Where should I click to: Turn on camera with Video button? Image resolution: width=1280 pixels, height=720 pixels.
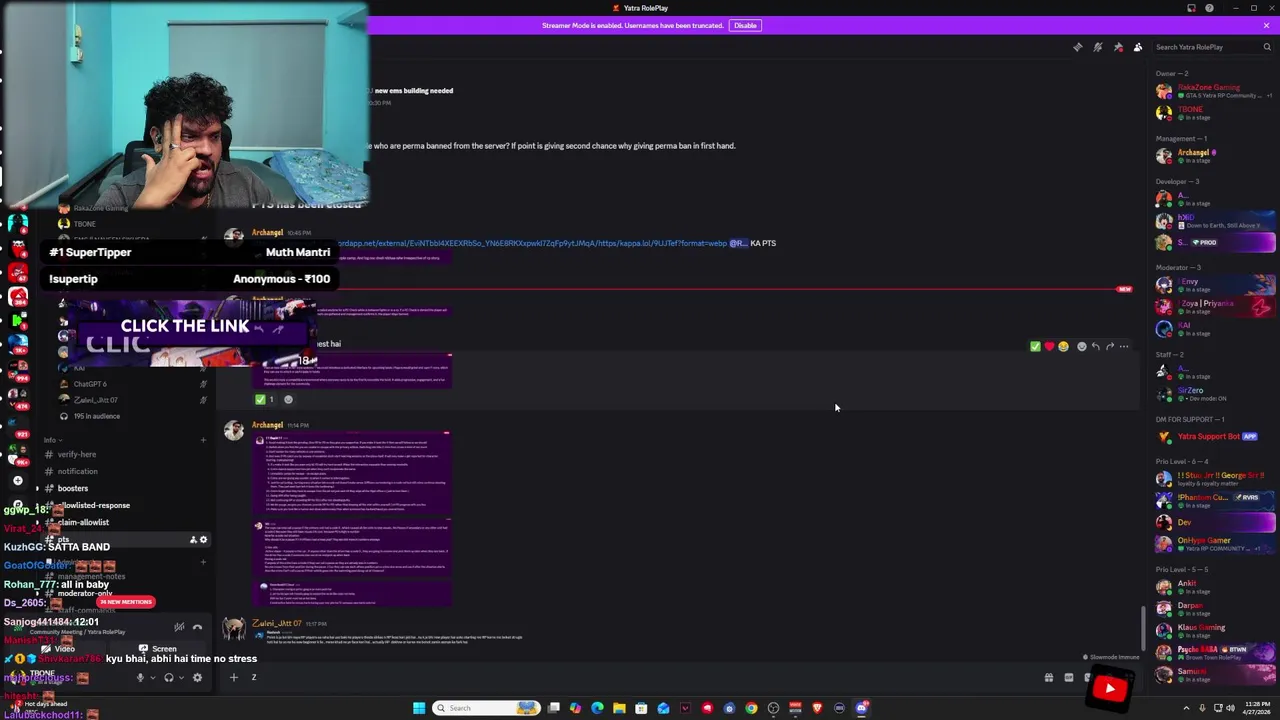[59, 649]
